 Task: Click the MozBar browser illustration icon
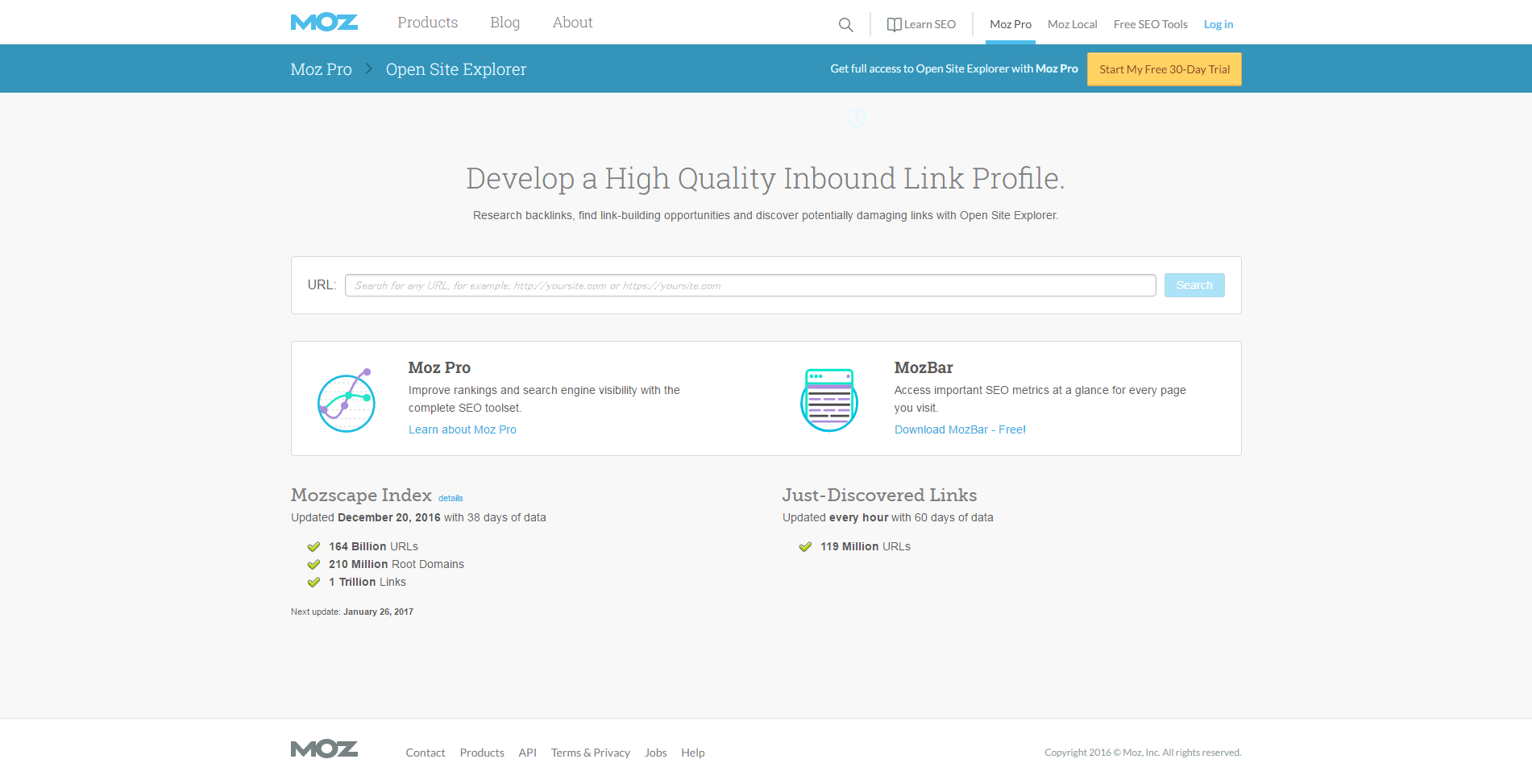[x=829, y=400]
